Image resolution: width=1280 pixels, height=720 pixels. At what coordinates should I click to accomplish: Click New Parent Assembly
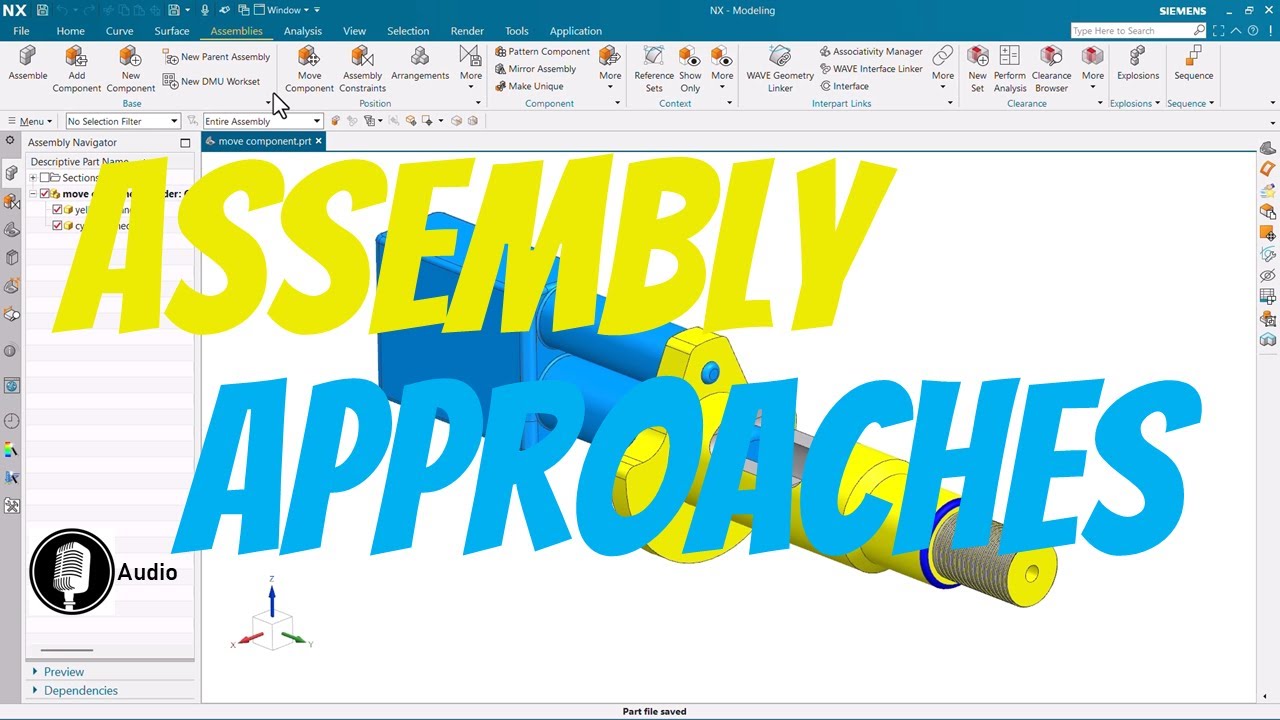click(x=217, y=57)
